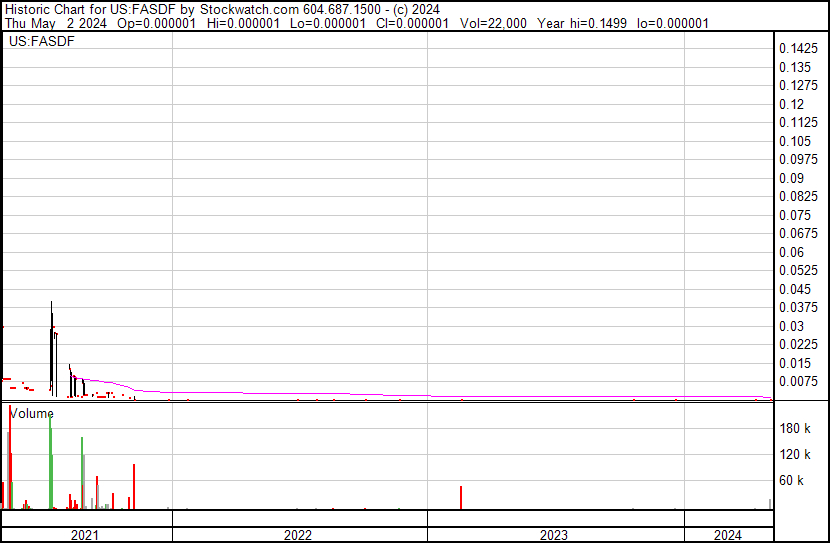Click the 0.1275 price axis label

(798, 86)
